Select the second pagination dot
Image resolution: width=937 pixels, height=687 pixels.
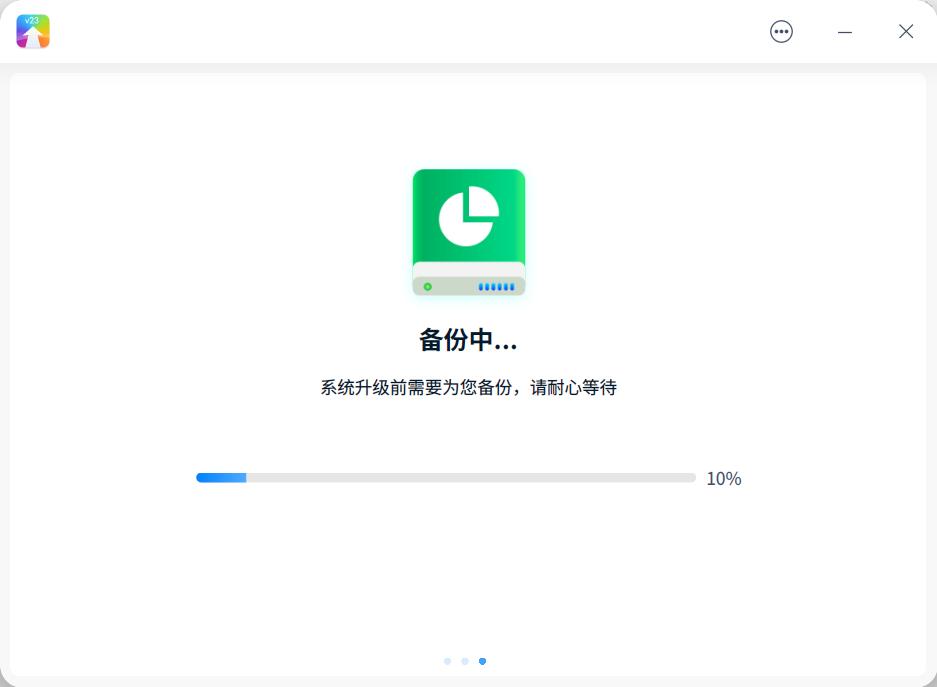tap(465, 661)
